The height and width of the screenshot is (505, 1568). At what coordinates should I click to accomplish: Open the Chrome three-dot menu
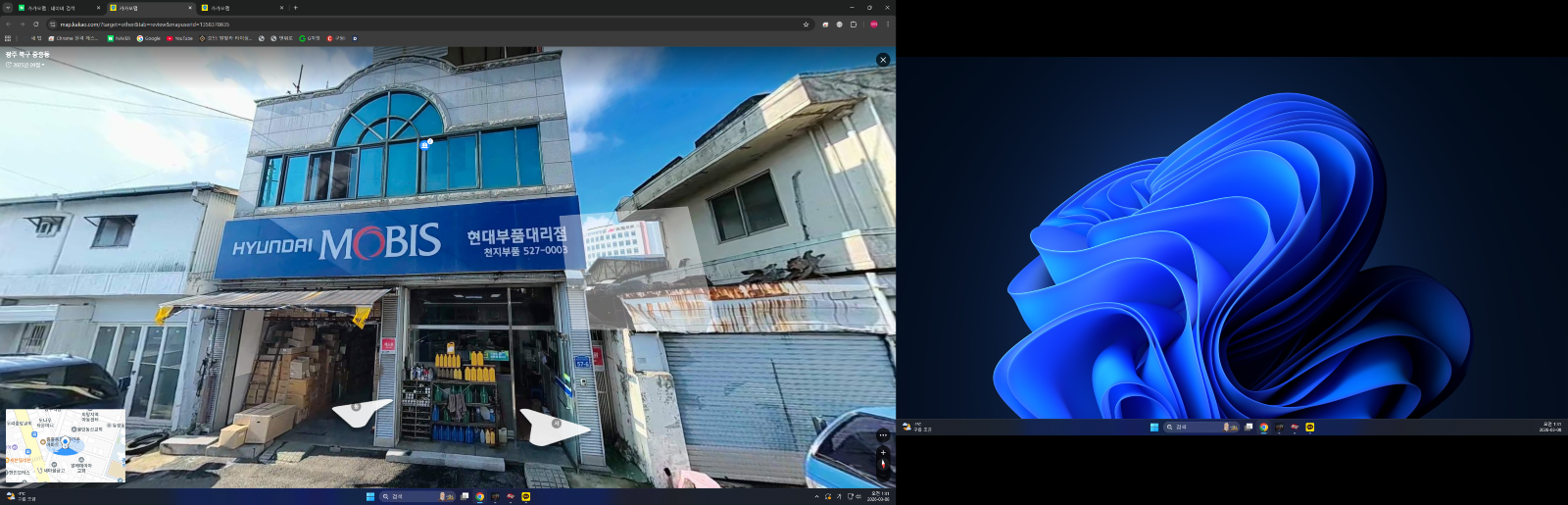pos(888,25)
